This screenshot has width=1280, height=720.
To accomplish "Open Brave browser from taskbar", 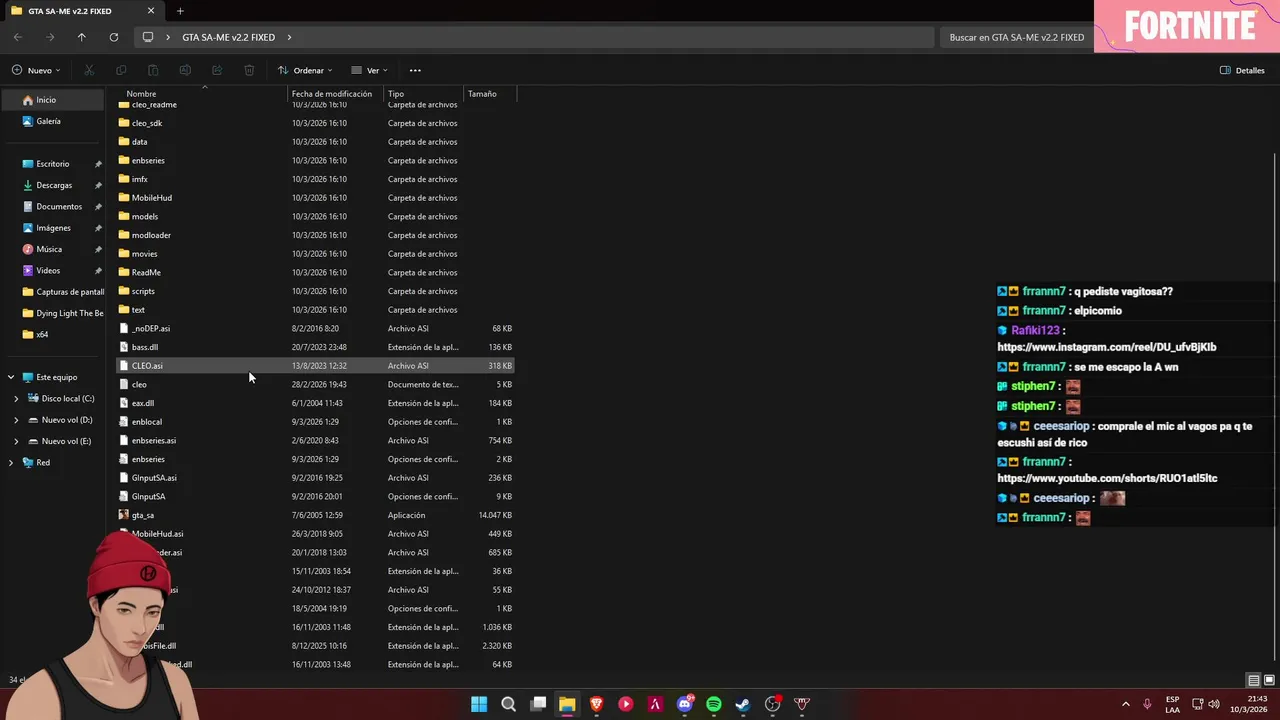I will (596, 704).
